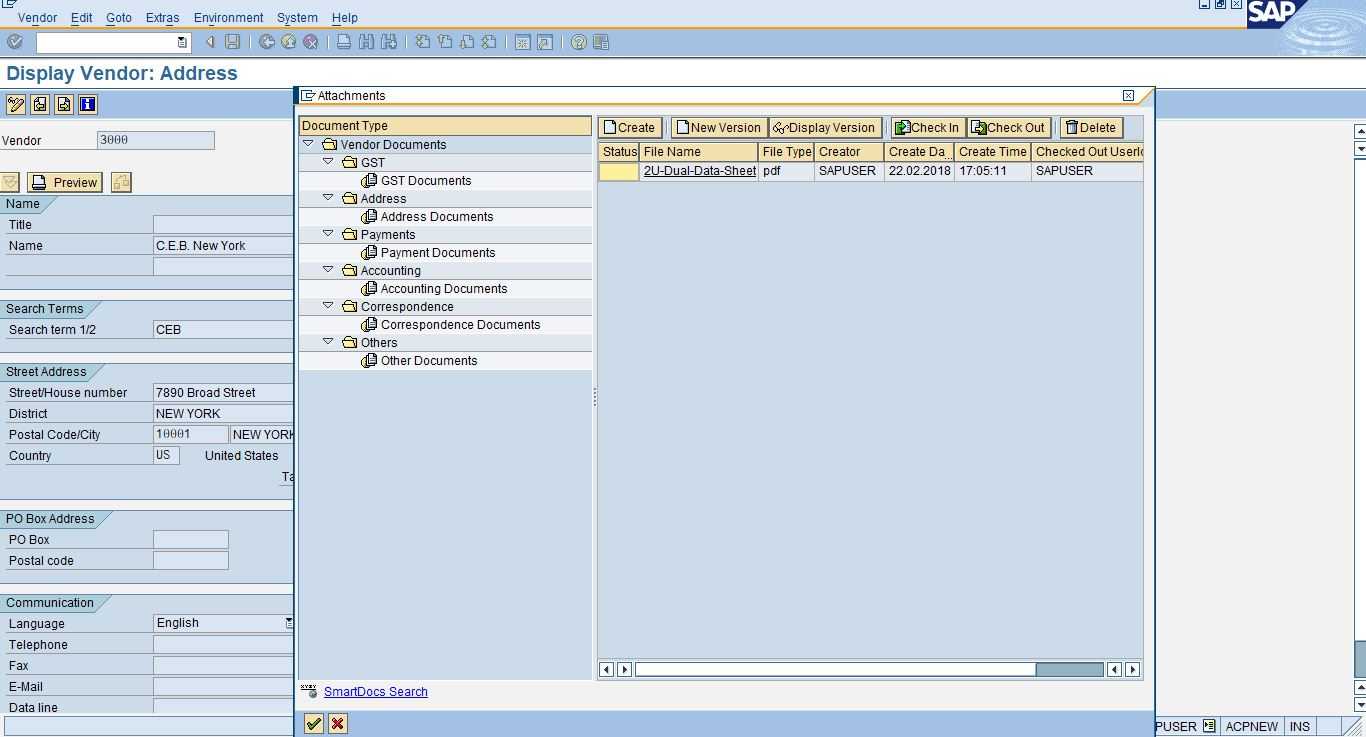Select Correspondence Documents in the tree
1366x737 pixels.
460,325
